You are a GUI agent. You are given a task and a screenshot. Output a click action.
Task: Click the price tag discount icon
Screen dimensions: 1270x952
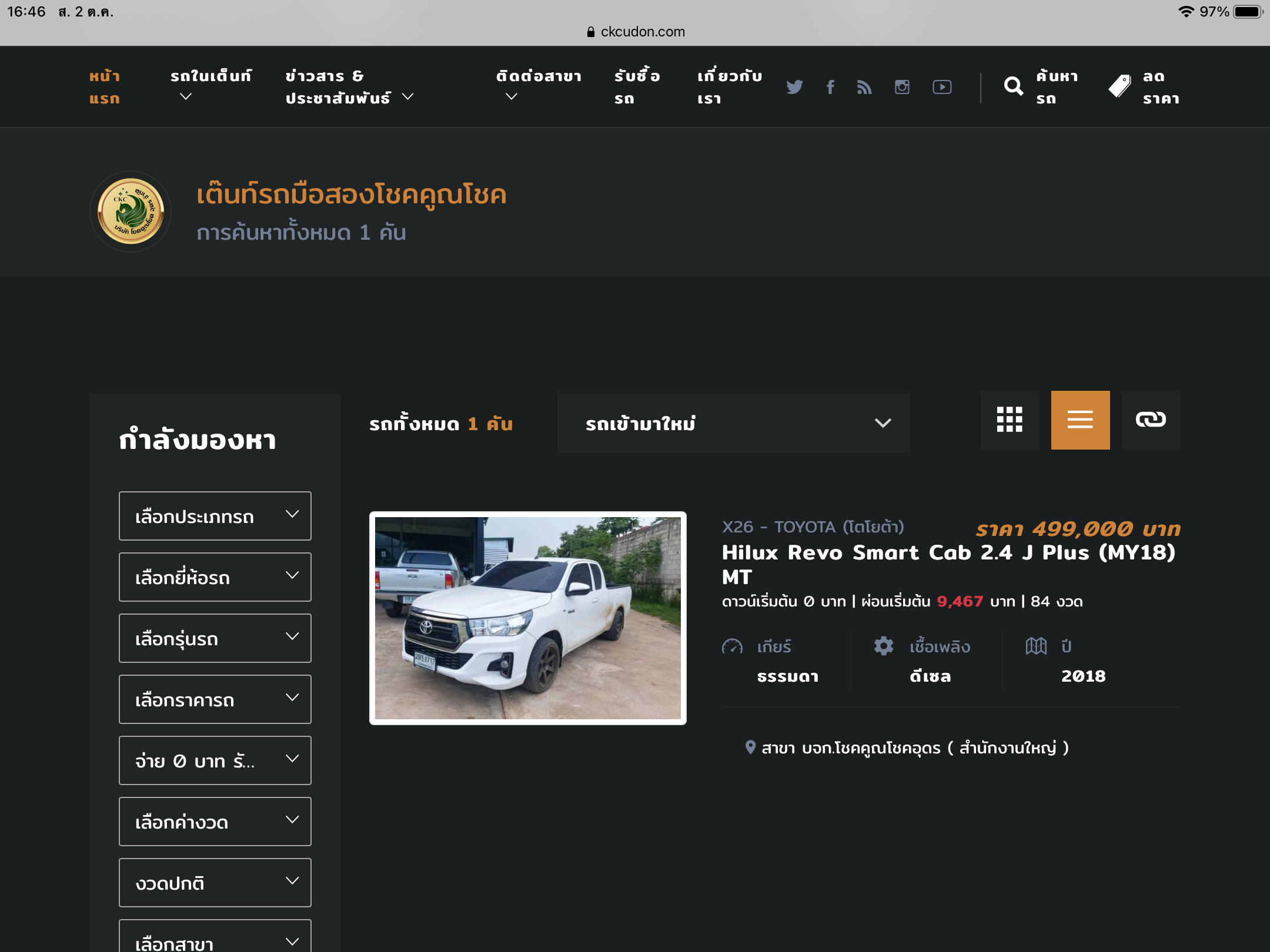click(1119, 87)
